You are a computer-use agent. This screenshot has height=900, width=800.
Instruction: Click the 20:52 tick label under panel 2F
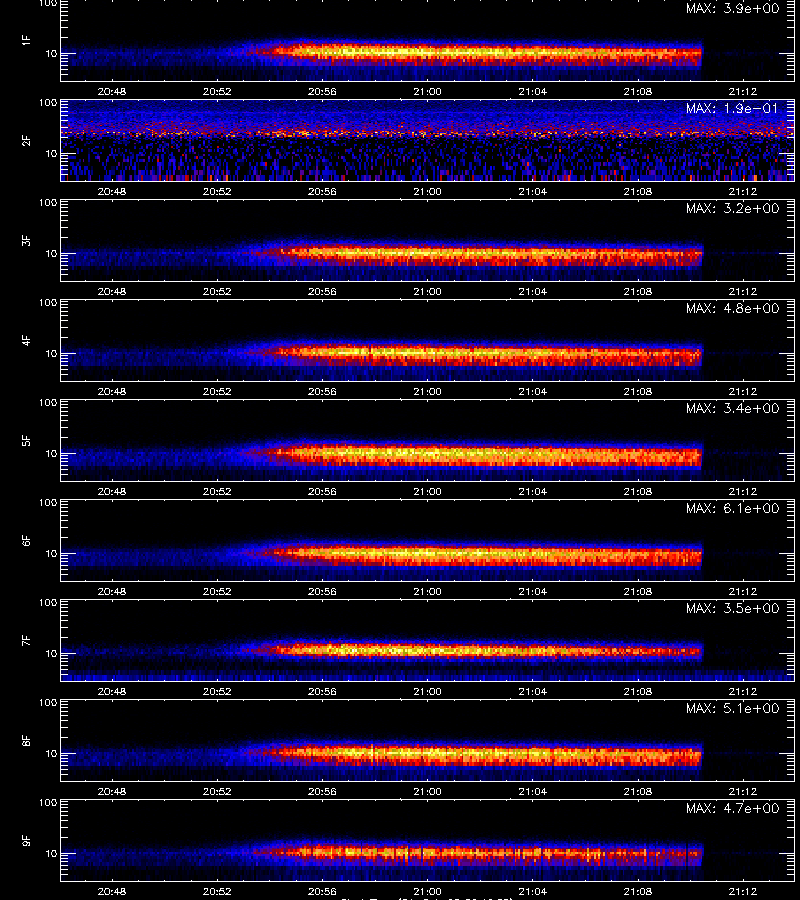217,191
